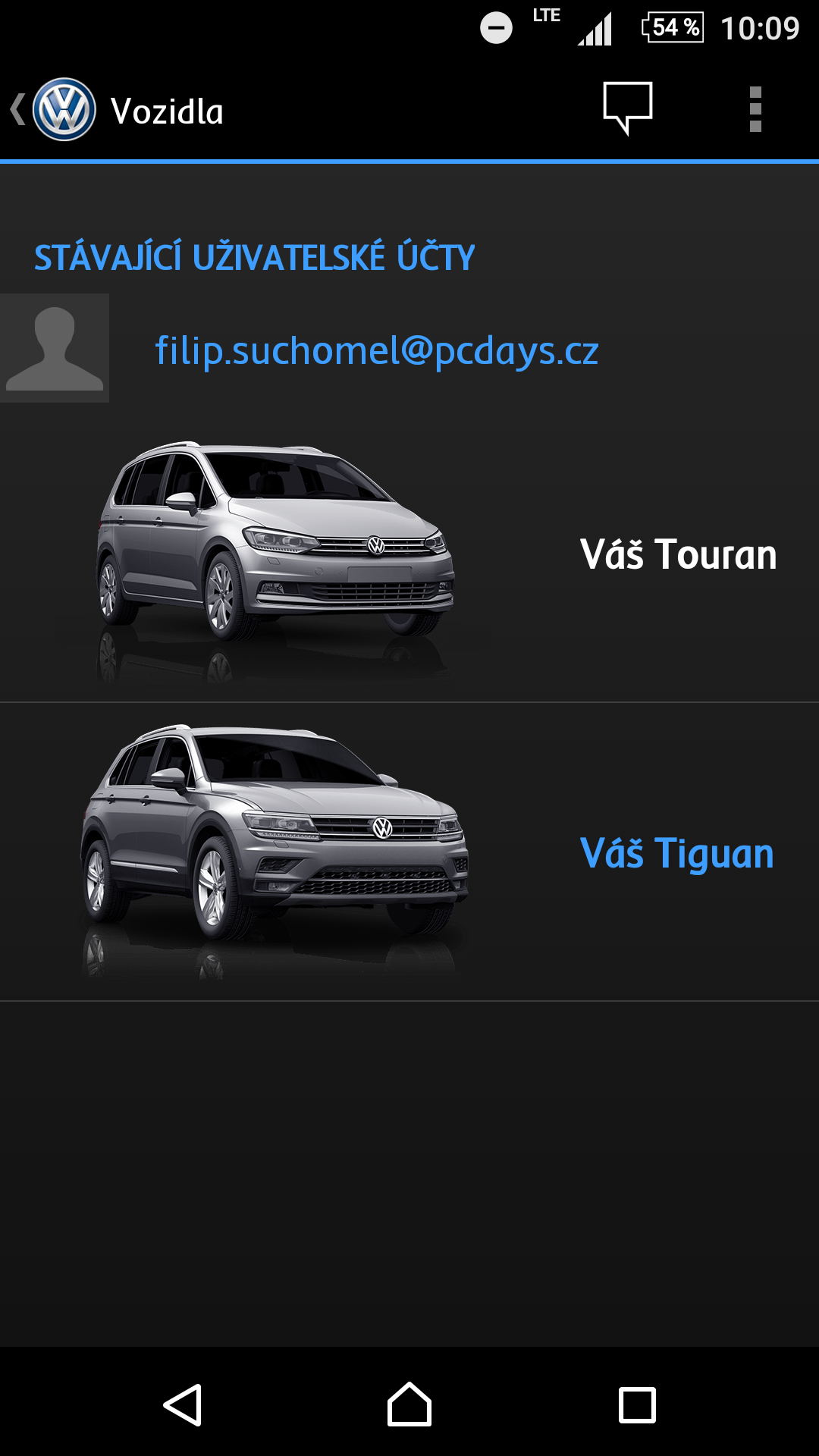Tap the Android back navigation button
The width and height of the screenshot is (819, 1456).
pyautogui.click(x=183, y=1405)
